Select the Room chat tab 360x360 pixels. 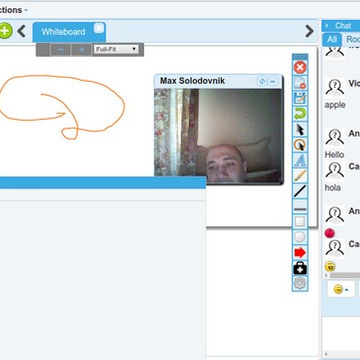click(x=352, y=39)
